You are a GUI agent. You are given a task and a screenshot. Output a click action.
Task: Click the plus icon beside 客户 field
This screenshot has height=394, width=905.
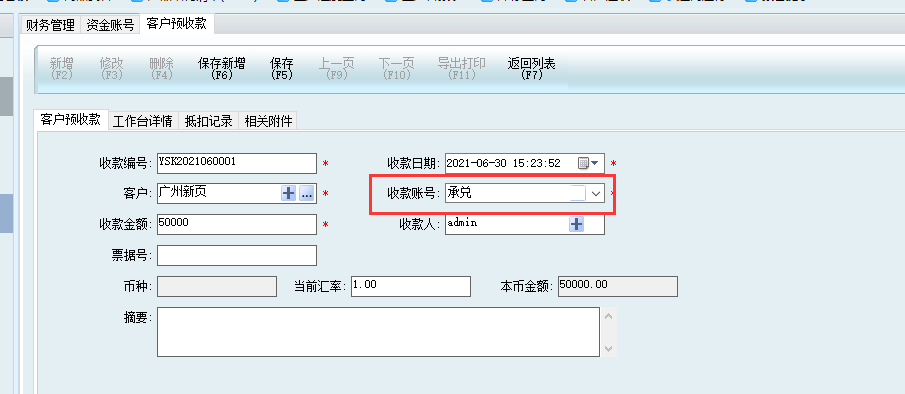[x=288, y=194]
